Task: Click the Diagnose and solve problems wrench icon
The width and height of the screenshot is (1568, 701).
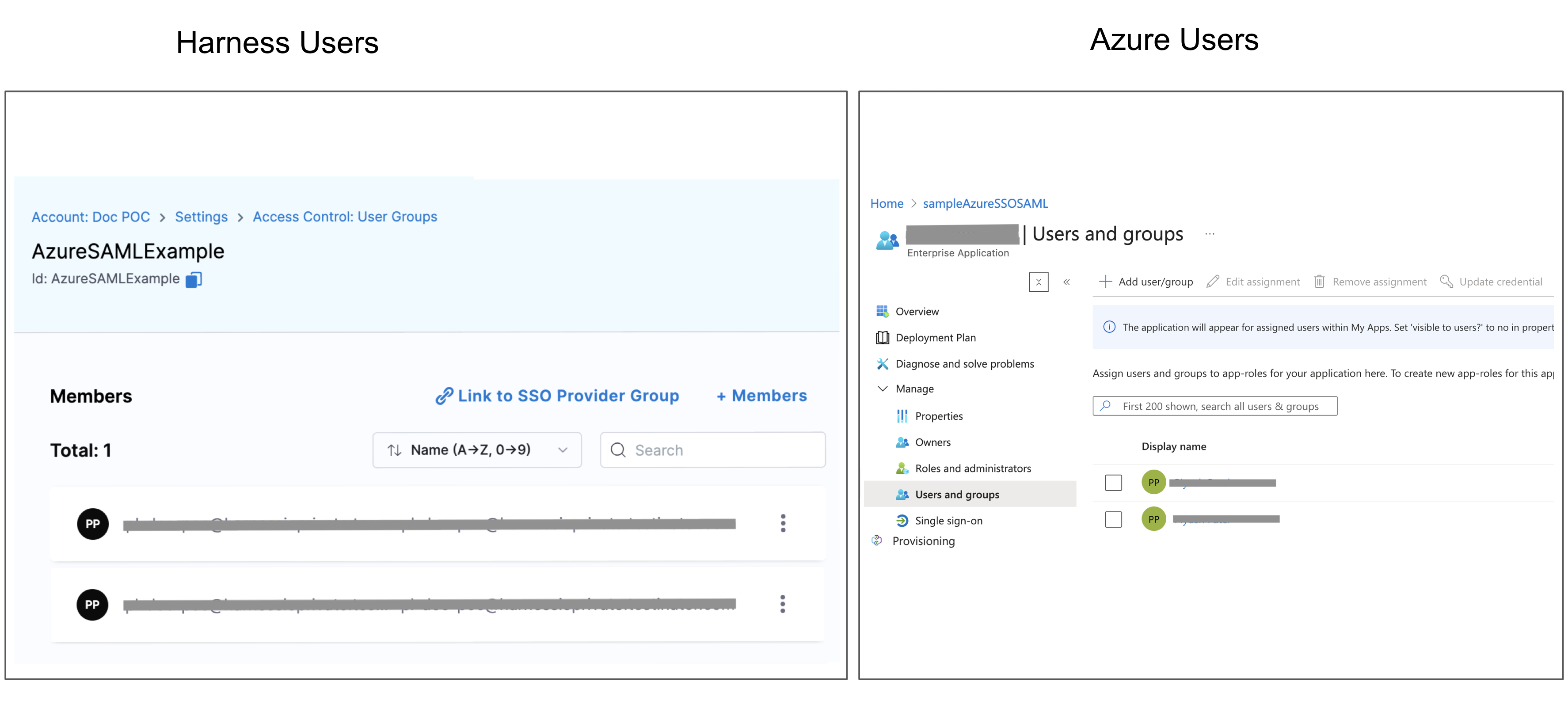Action: click(882, 364)
